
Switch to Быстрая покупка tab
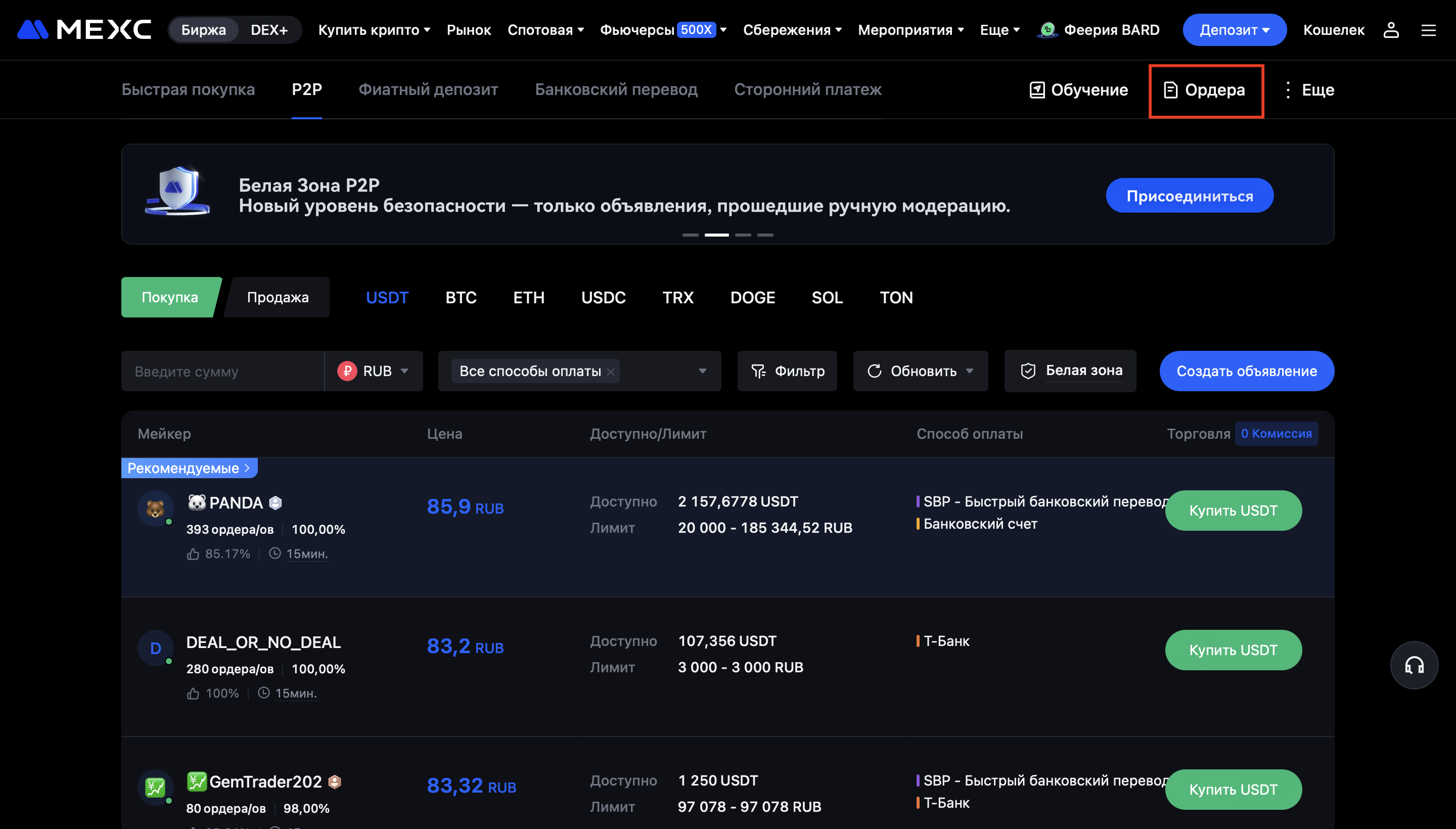pyautogui.click(x=188, y=89)
